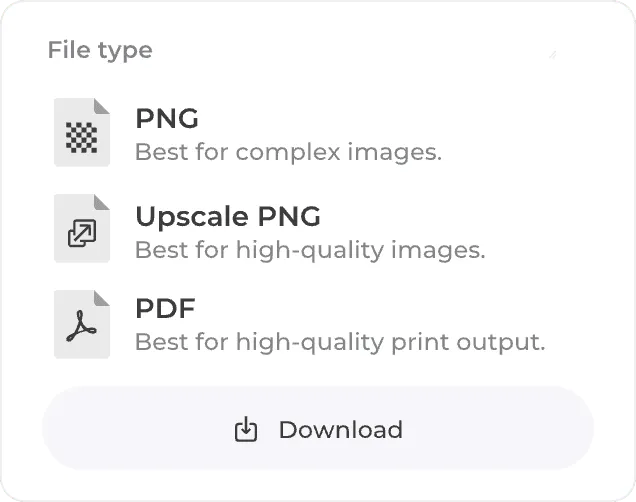Choose the option "Best for high-quality print output."
Screen dimensions: 636x502
[340, 342]
